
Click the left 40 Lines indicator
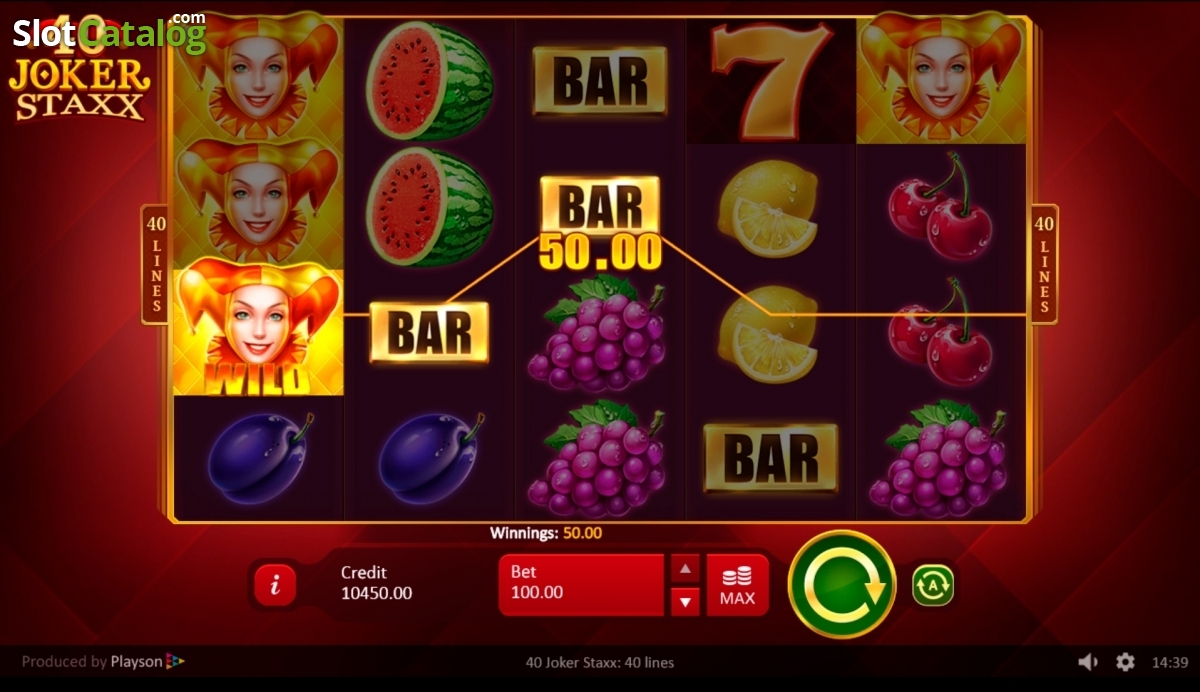click(156, 264)
